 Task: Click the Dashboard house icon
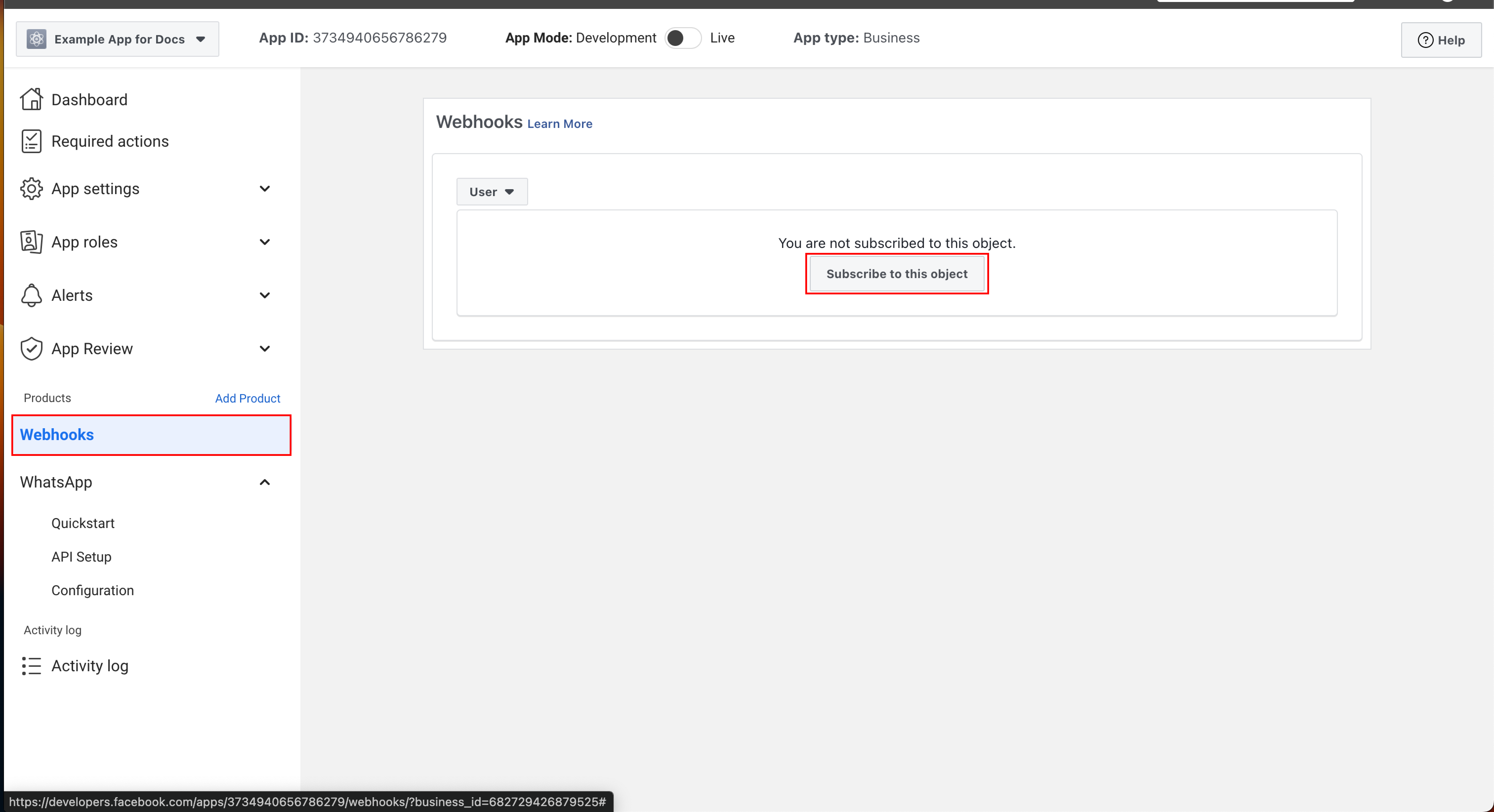pos(31,99)
